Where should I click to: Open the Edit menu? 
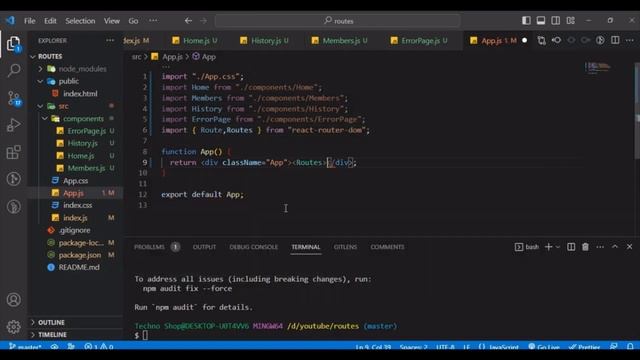50,21
